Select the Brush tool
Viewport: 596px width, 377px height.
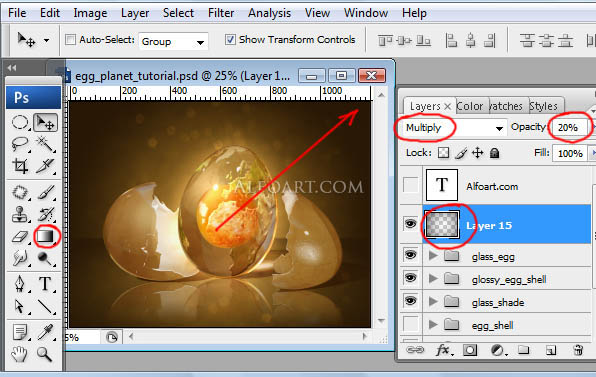coord(46,192)
